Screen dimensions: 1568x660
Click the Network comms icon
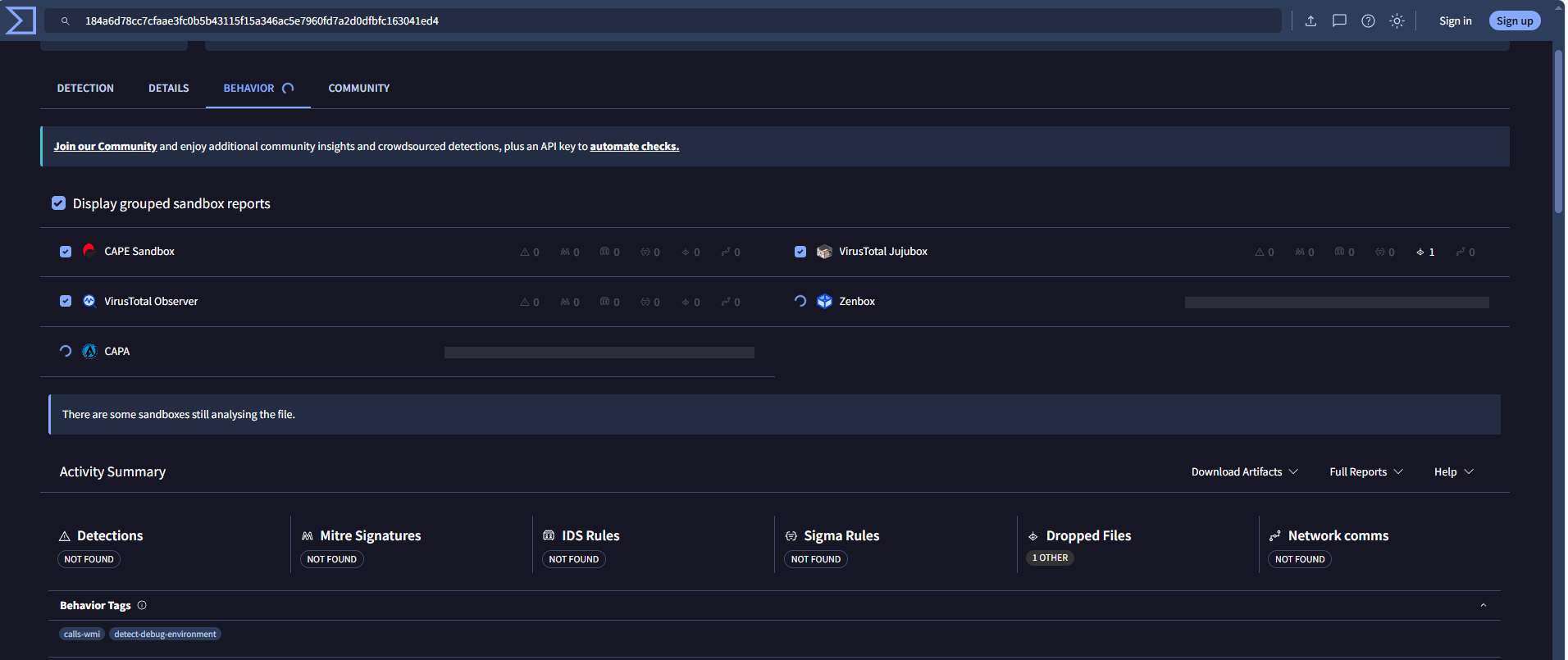point(1275,536)
